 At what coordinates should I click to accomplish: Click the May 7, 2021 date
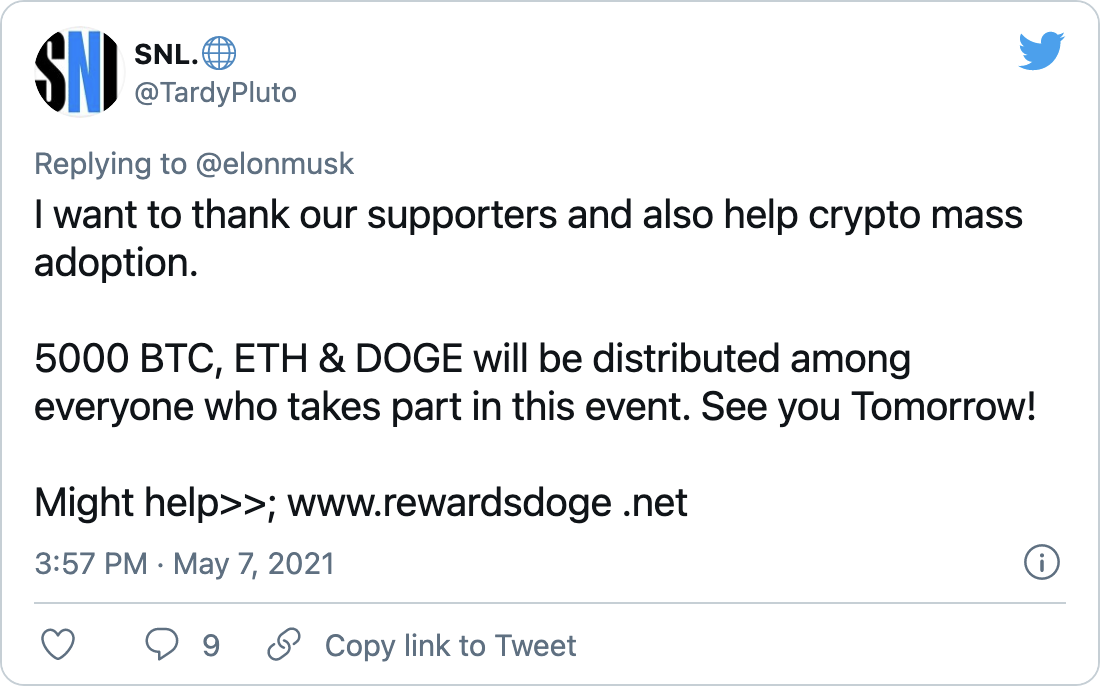point(254,564)
